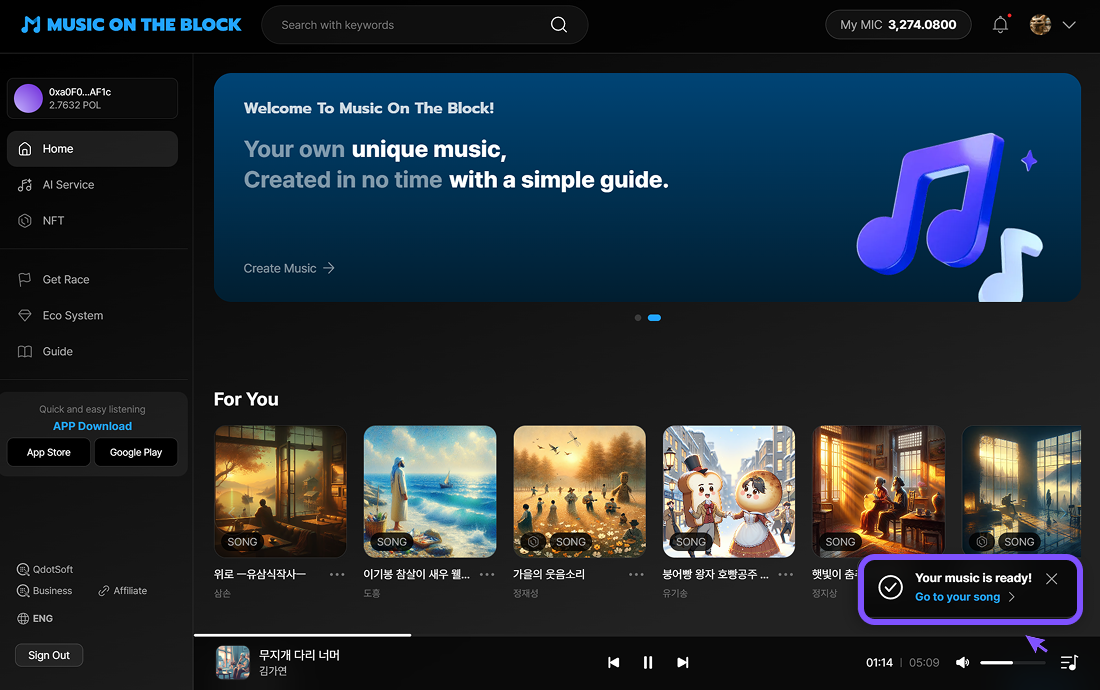Click the Sign Out button
Image resolution: width=1100 pixels, height=690 pixels.
pyautogui.click(x=49, y=655)
